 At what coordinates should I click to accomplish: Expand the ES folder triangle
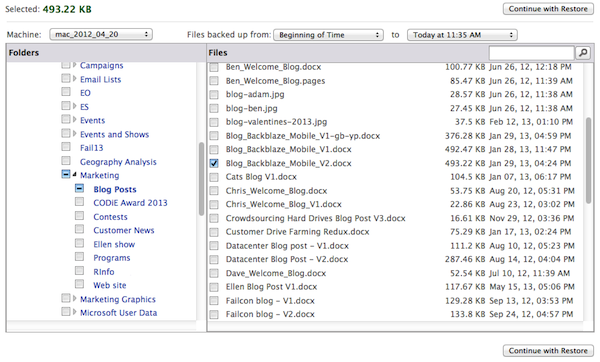pyautogui.click(x=75, y=106)
